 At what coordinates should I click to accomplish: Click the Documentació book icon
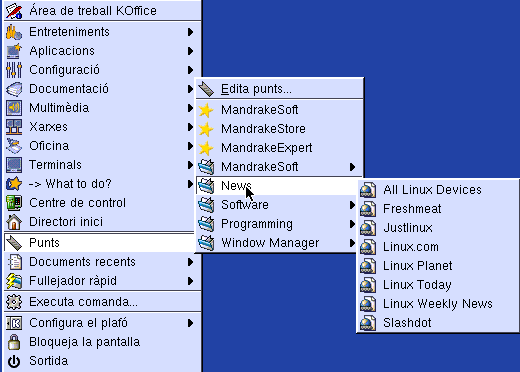(x=14, y=89)
